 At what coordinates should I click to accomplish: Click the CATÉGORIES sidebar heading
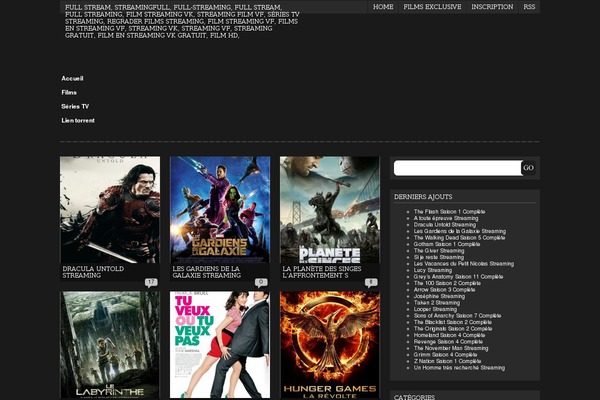point(414,397)
